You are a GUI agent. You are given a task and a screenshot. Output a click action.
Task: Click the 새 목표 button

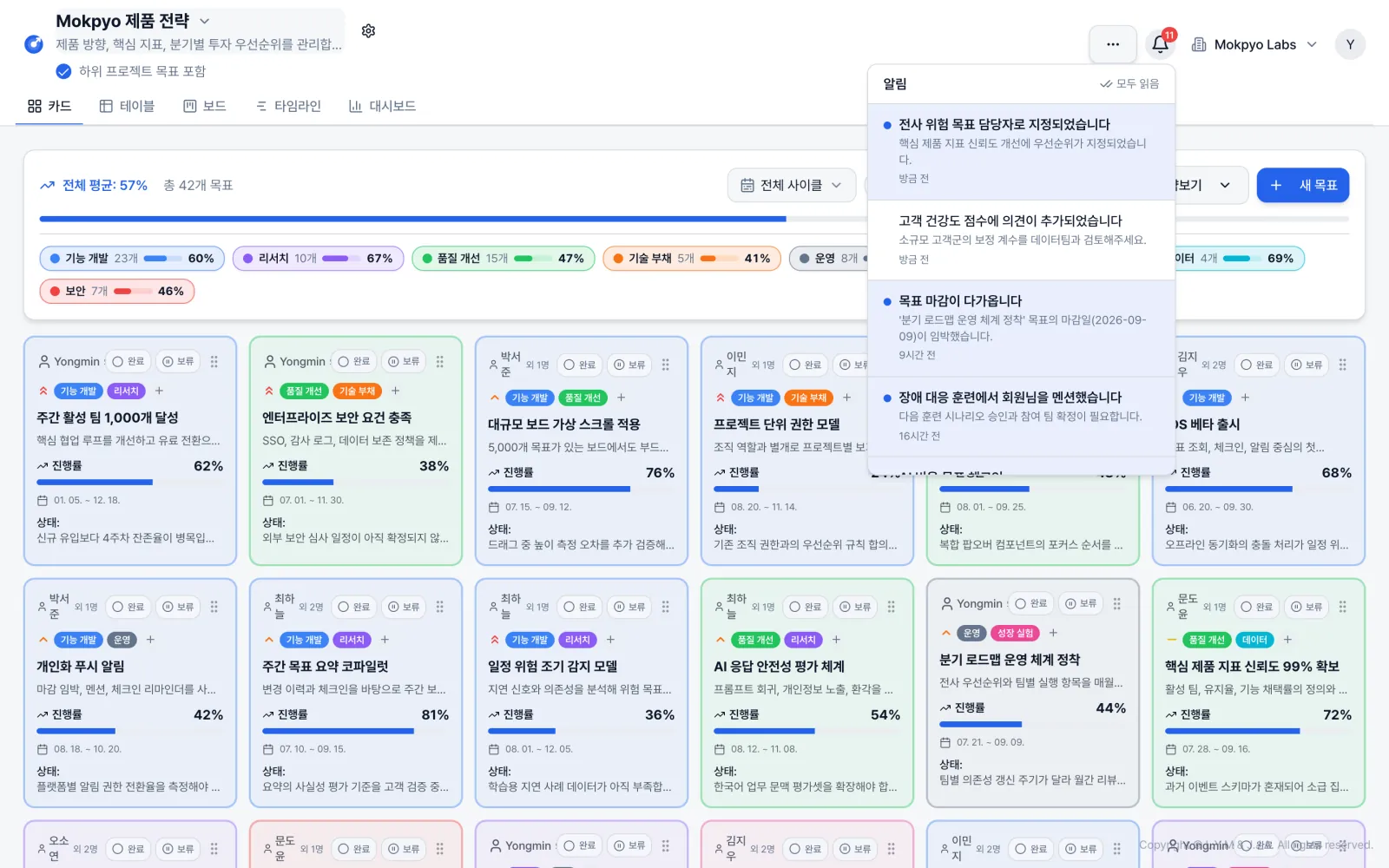click(1303, 185)
